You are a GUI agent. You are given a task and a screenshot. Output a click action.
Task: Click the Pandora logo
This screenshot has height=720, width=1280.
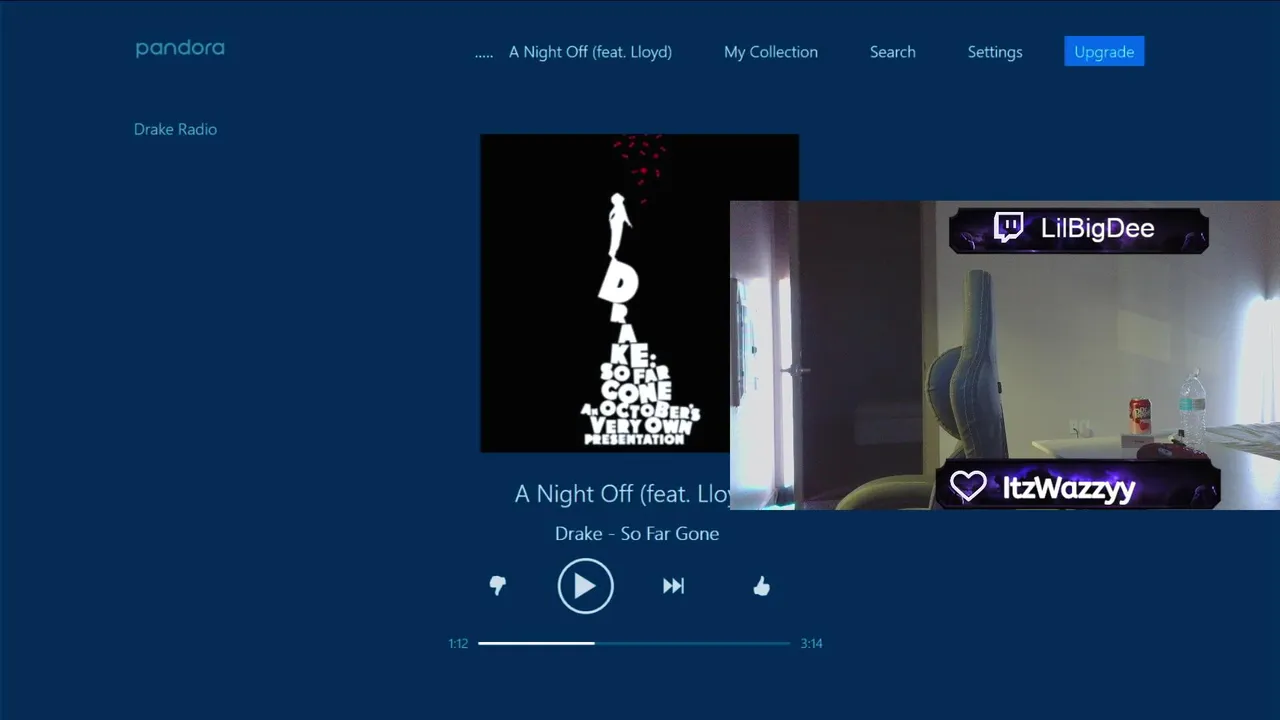pos(180,48)
